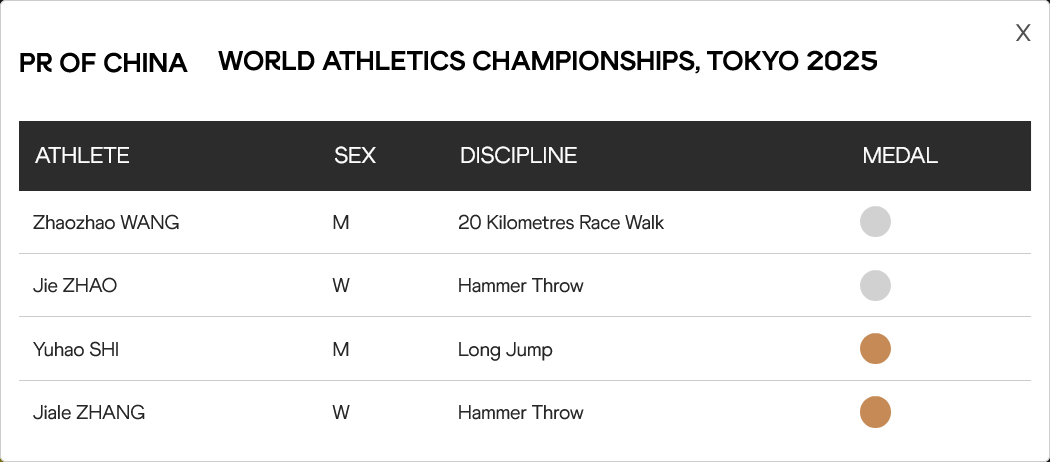Select the Long Jump discipline

[505, 350]
